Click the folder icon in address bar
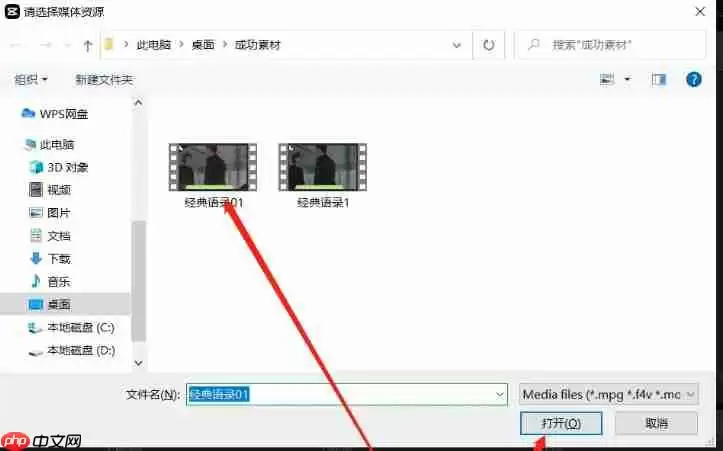 tap(109, 44)
